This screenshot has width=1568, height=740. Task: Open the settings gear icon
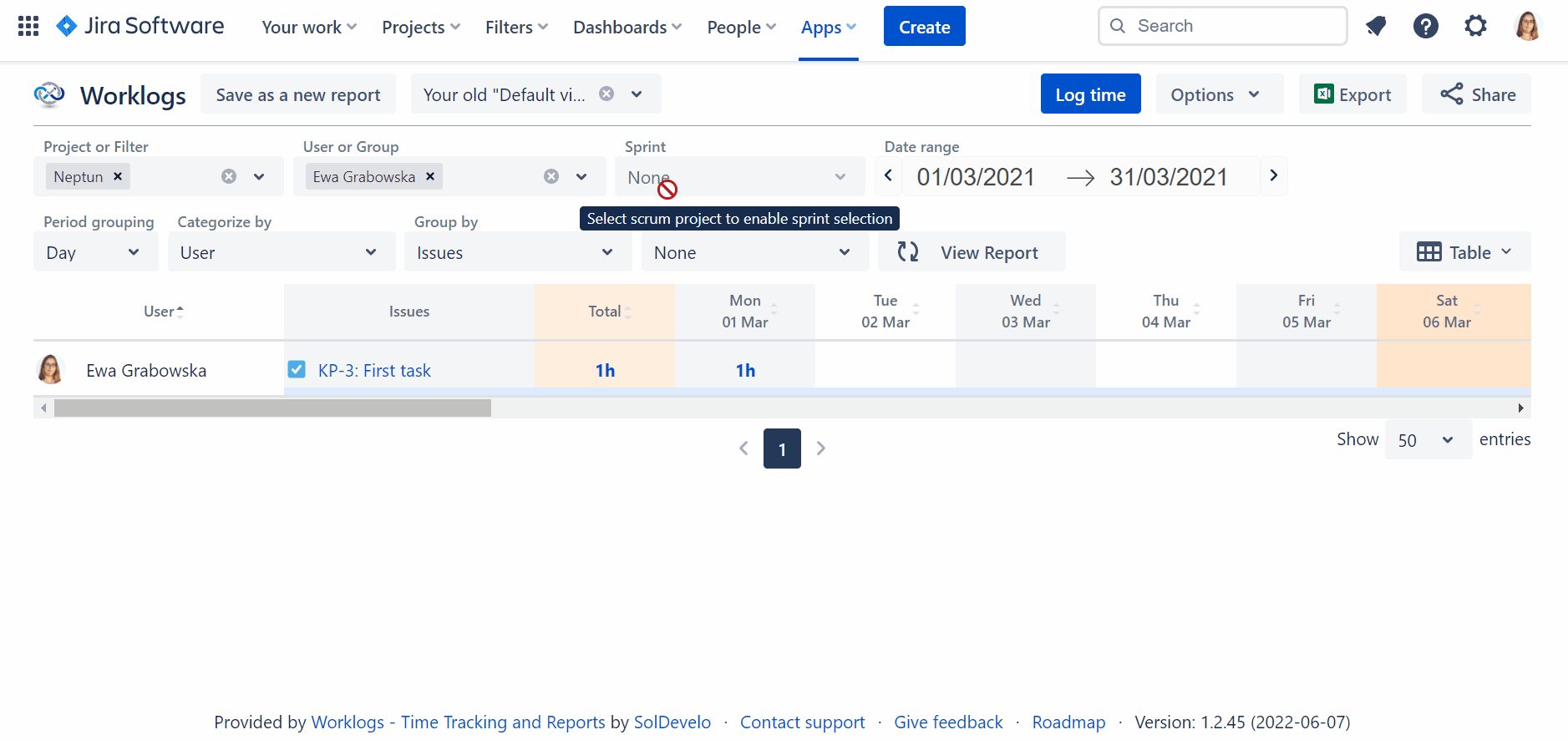[1476, 26]
